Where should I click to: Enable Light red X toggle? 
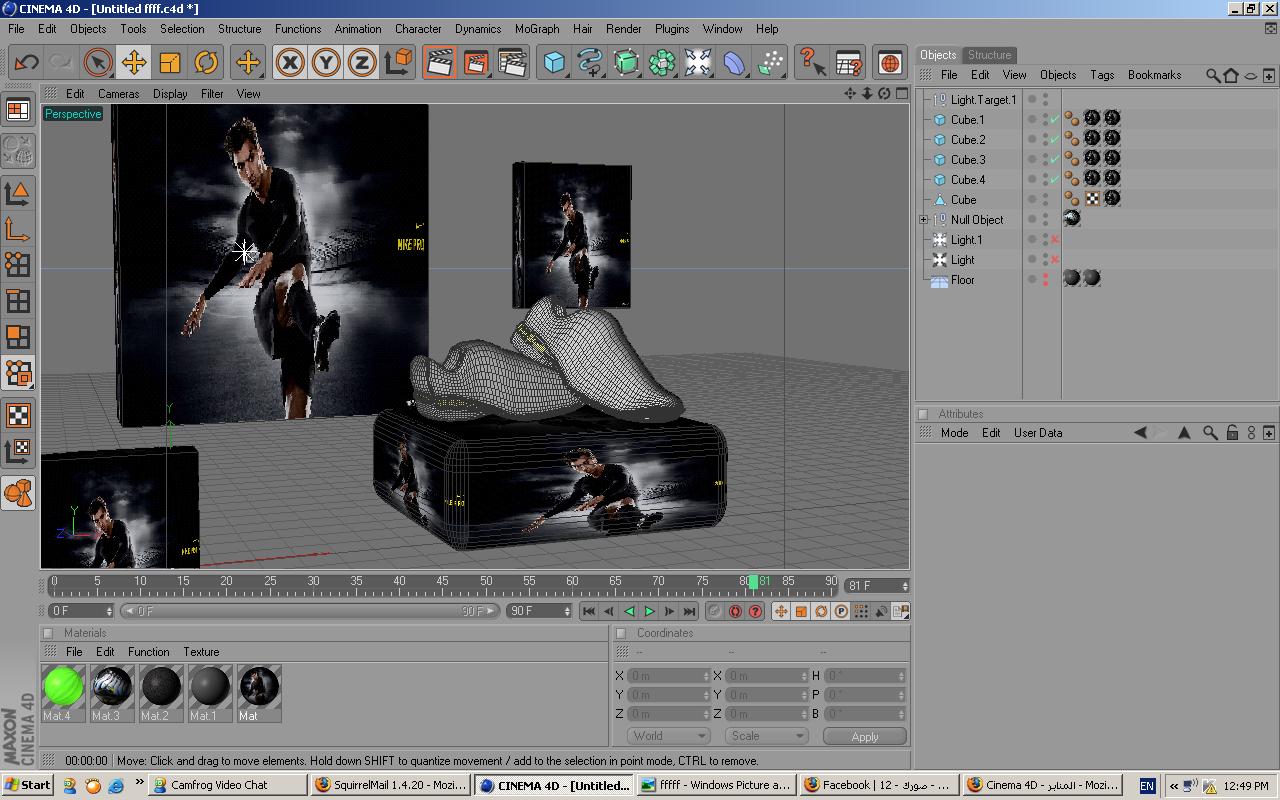click(x=1054, y=260)
